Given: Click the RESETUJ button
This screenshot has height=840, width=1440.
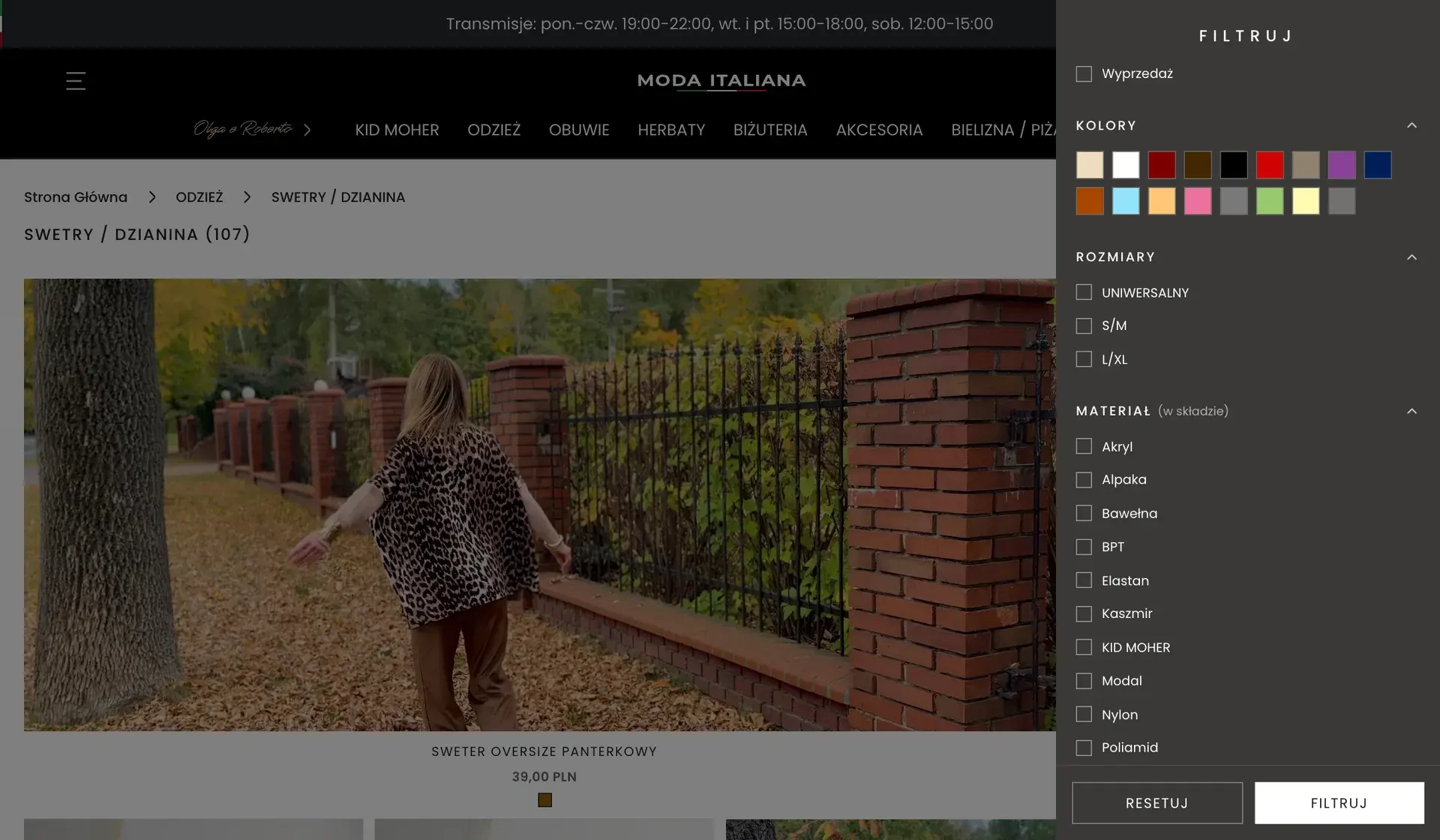Looking at the screenshot, I should [1157, 803].
